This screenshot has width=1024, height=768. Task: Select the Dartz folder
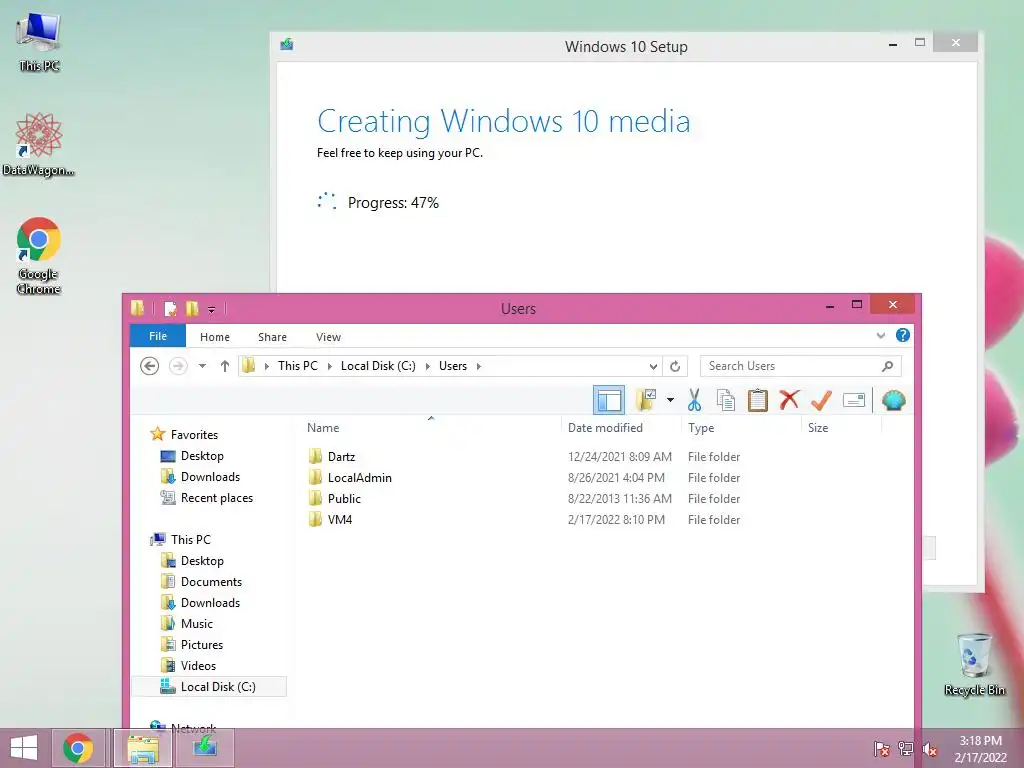[342, 456]
